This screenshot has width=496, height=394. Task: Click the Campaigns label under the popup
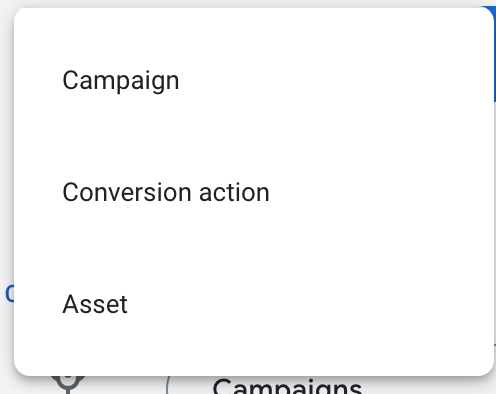tap(287, 387)
